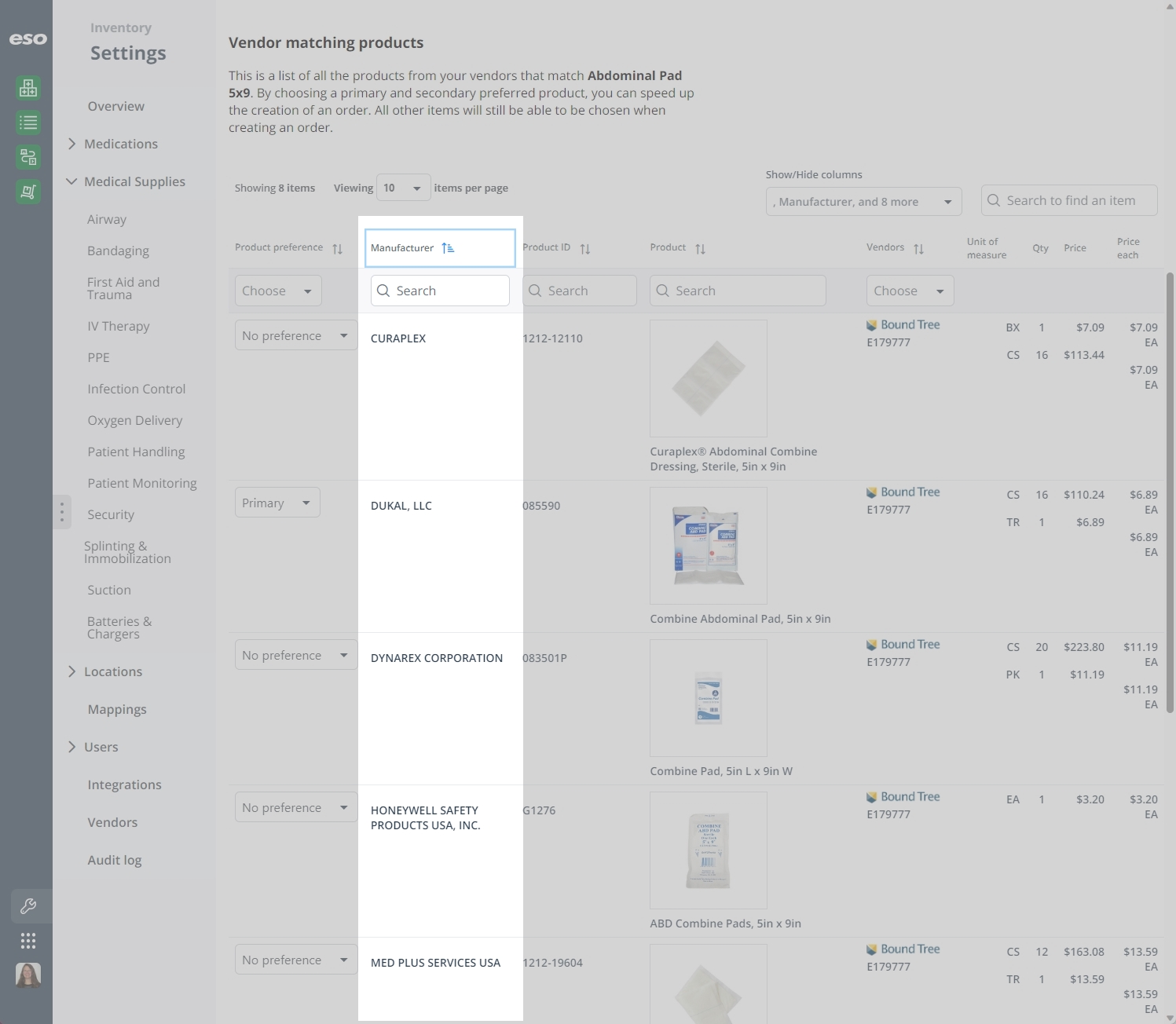The image size is (1176, 1024).
Task: Open the Infection Control category
Action: coord(137,389)
